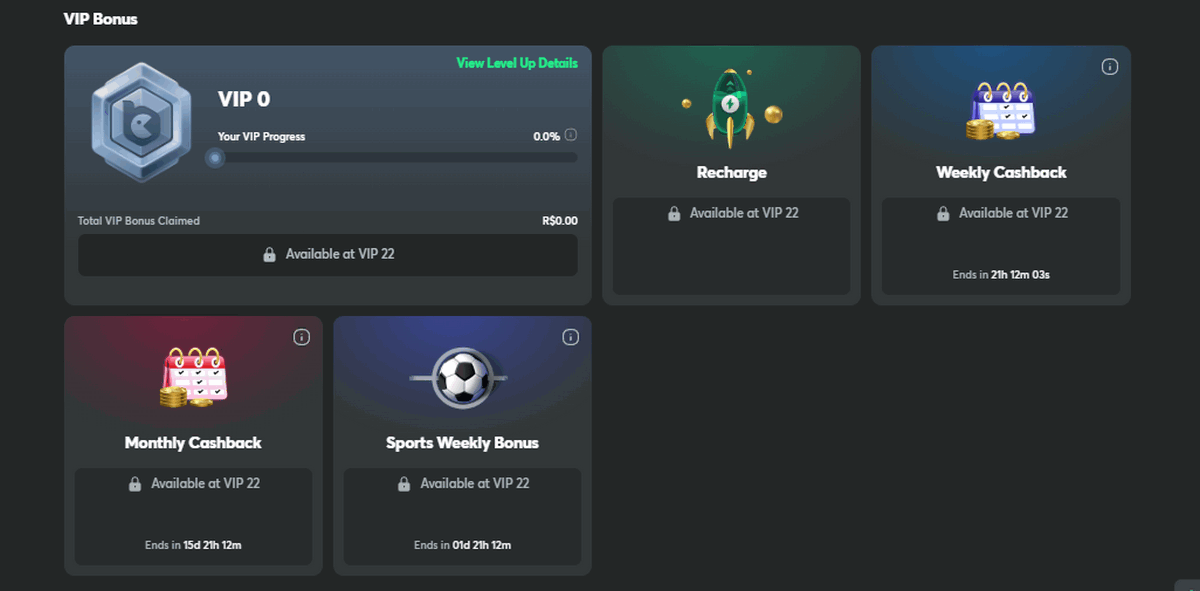Click Weekly Cashback locked Available at VIP 22
This screenshot has width=1200, height=591.
coord(1001,213)
